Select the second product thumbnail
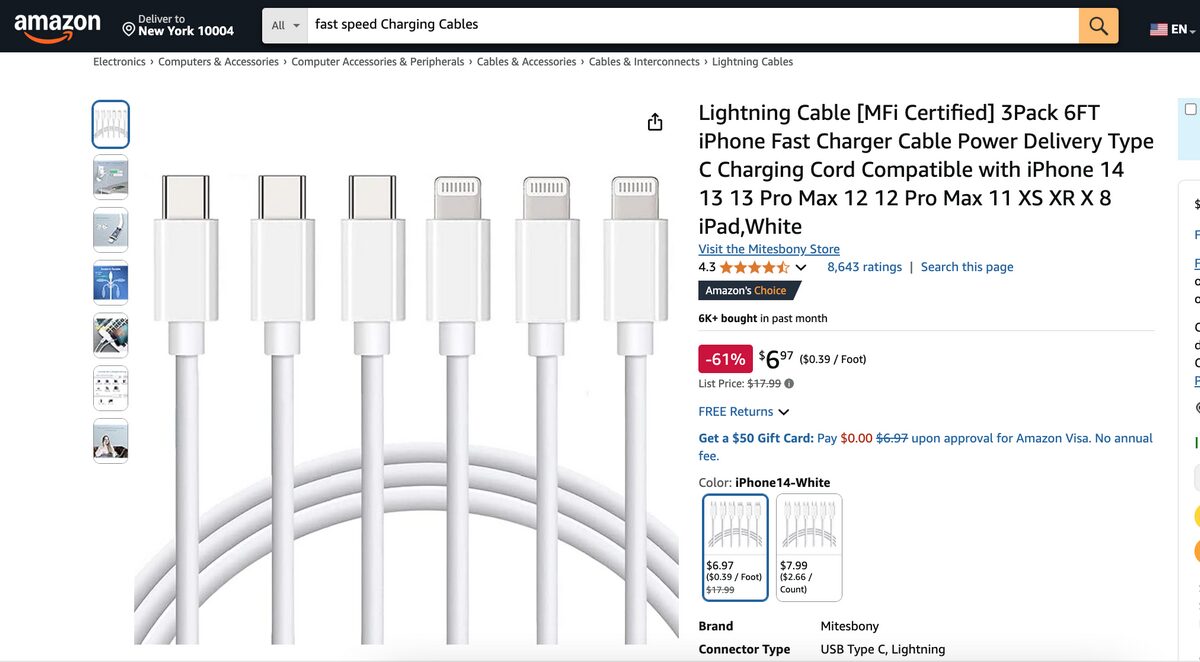1200x662 pixels. point(110,176)
